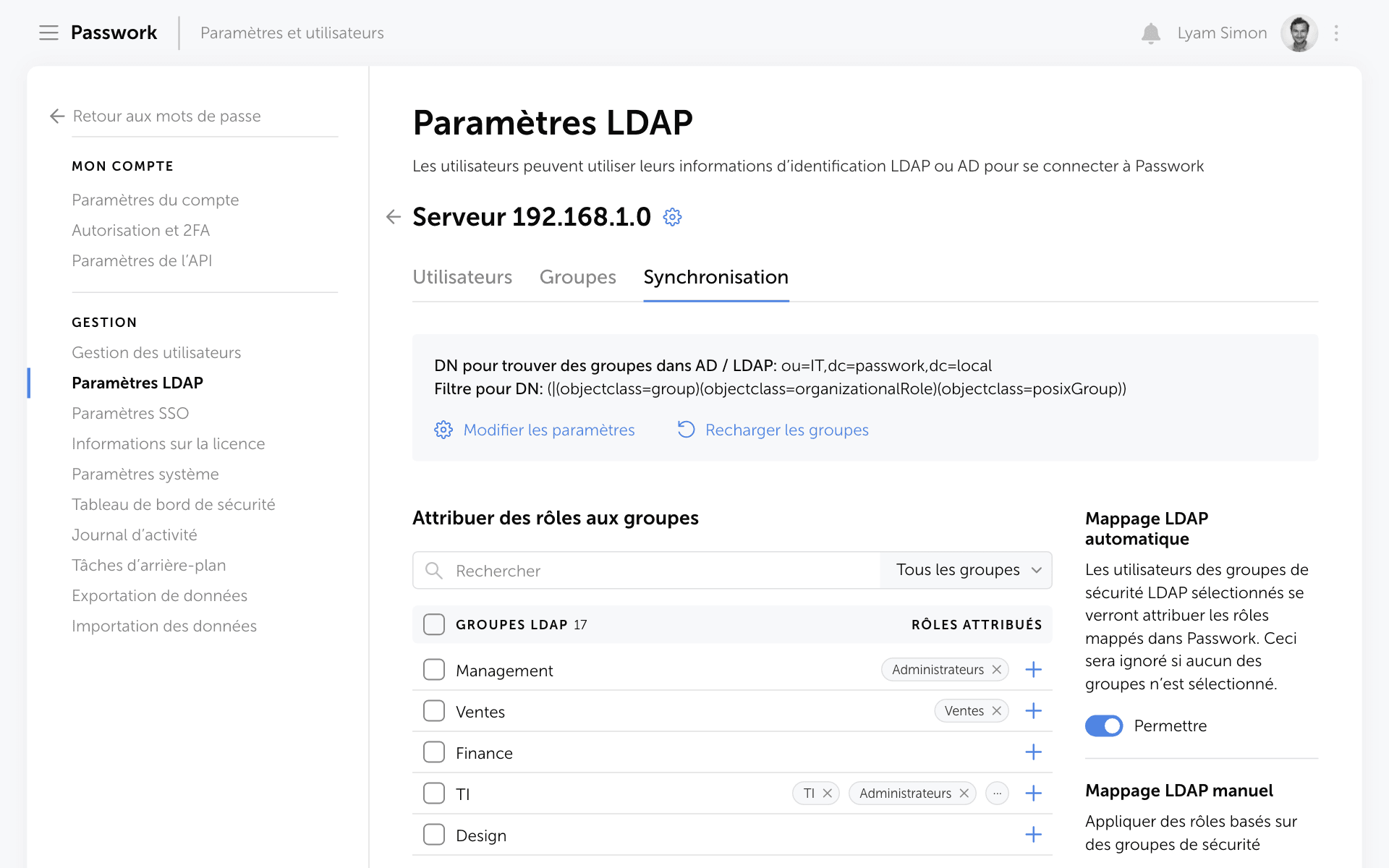
Task: Open Paramètres SSO
Action: coord(130,413)
